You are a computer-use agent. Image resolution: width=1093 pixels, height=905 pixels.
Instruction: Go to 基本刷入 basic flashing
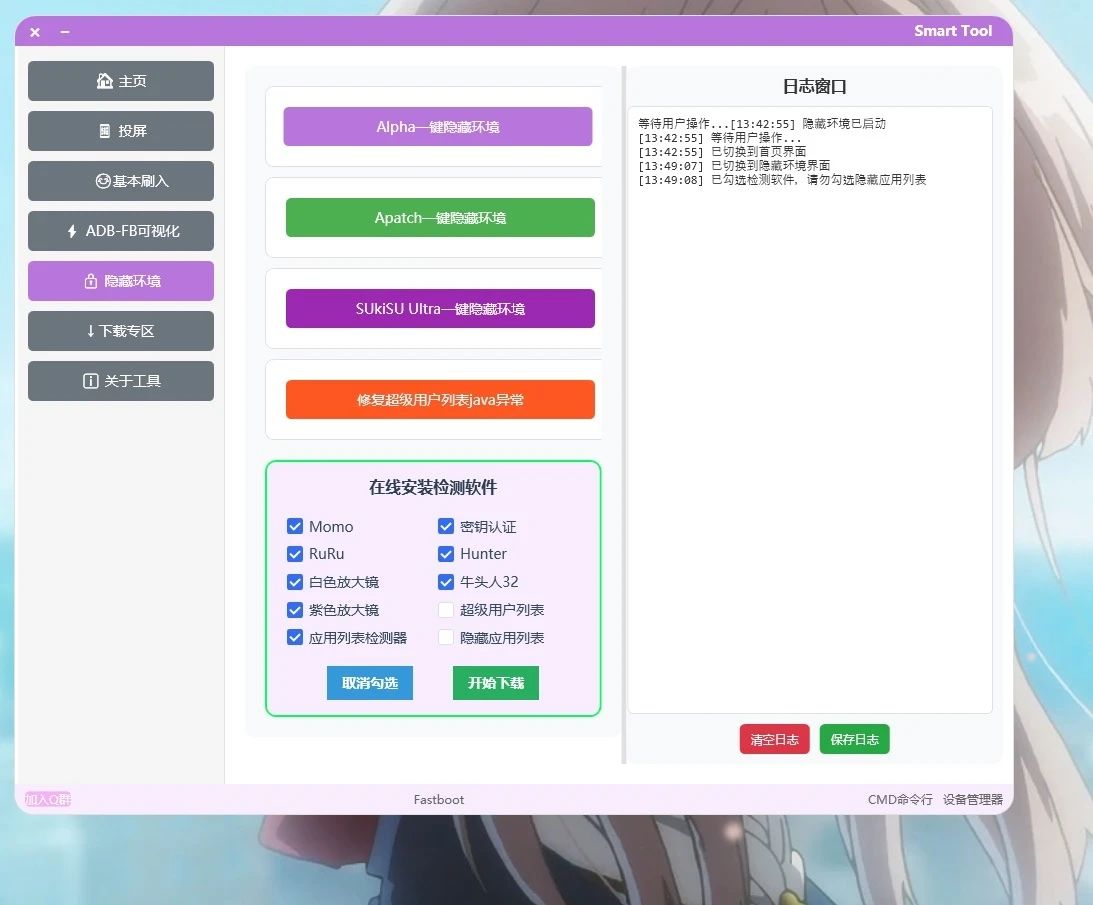click(121, 181)
